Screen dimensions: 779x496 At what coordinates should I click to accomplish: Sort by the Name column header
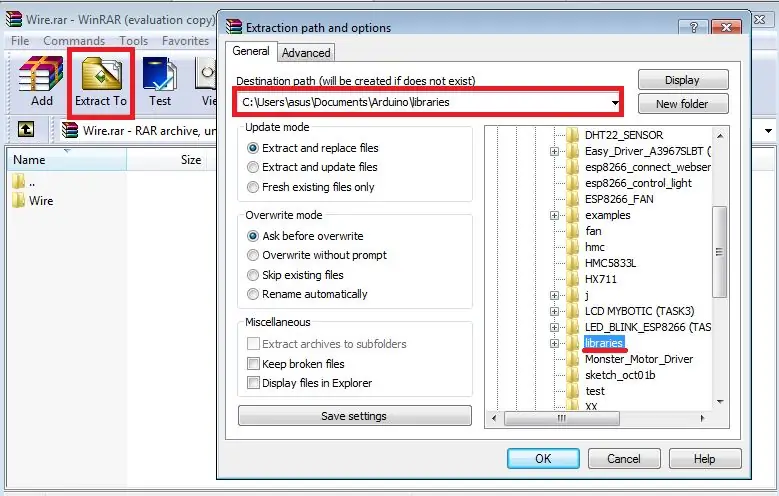pos(67,160)
